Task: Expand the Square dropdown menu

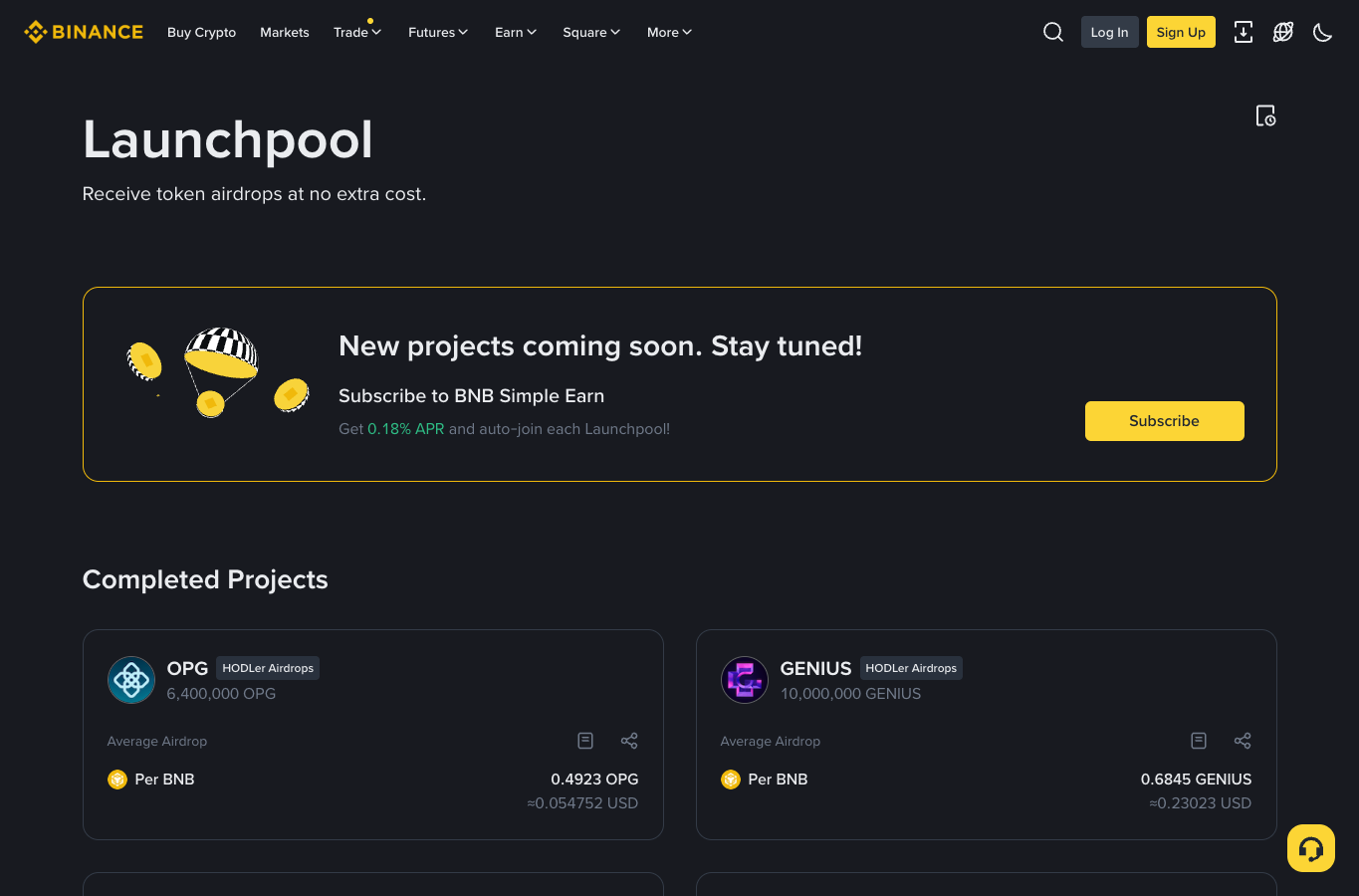Action: coord(591,32)
